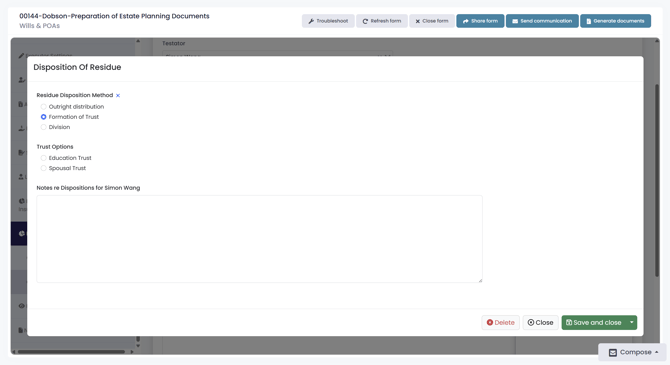Viewport: 670px width, 365px height.
Task: Click the refresh arrow icon
Action: pos(365,21)
